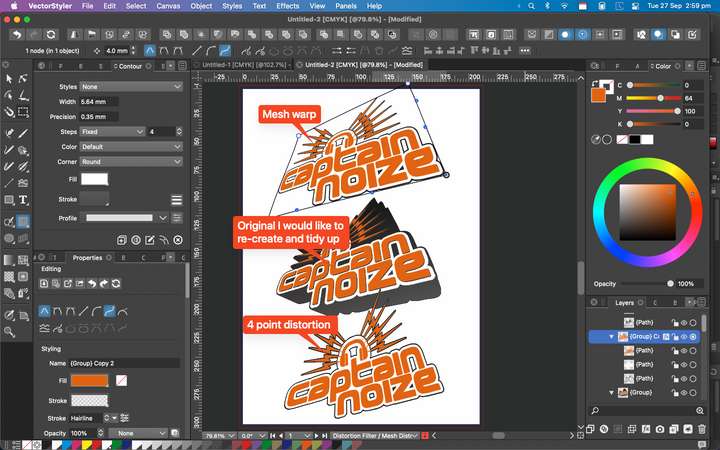
Task: Toggle visibility eye of the selected (Group) Copy layer
Action: tap(684, 337)
